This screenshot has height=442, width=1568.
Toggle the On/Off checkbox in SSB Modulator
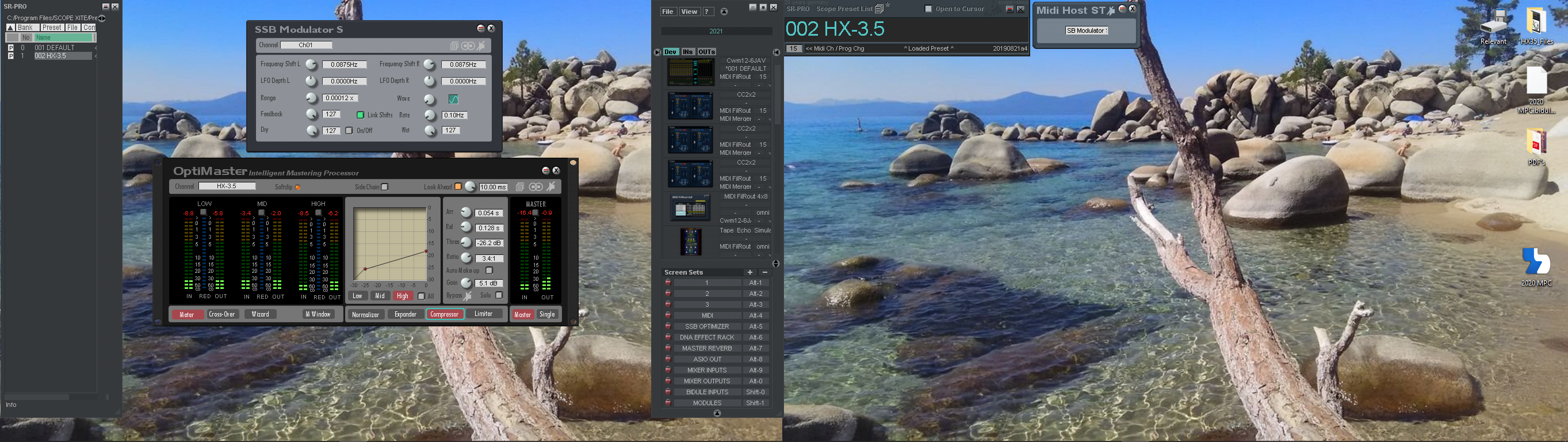pyautogui.click(x=349, y=130)
